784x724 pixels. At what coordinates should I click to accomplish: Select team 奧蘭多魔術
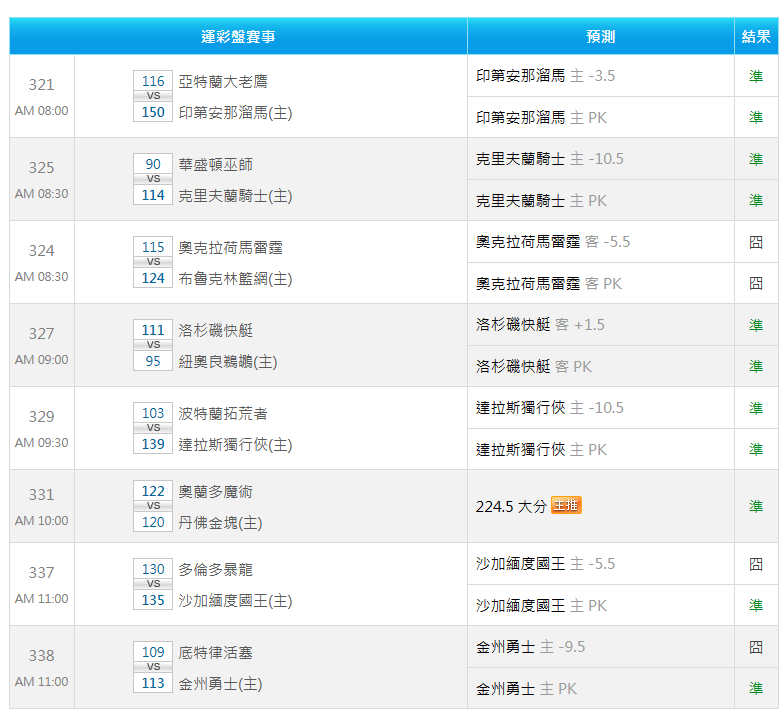[216, 491]
